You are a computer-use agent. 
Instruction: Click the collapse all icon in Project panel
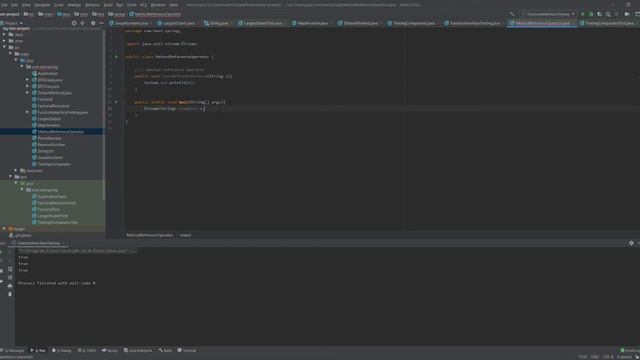coord(83,23)
